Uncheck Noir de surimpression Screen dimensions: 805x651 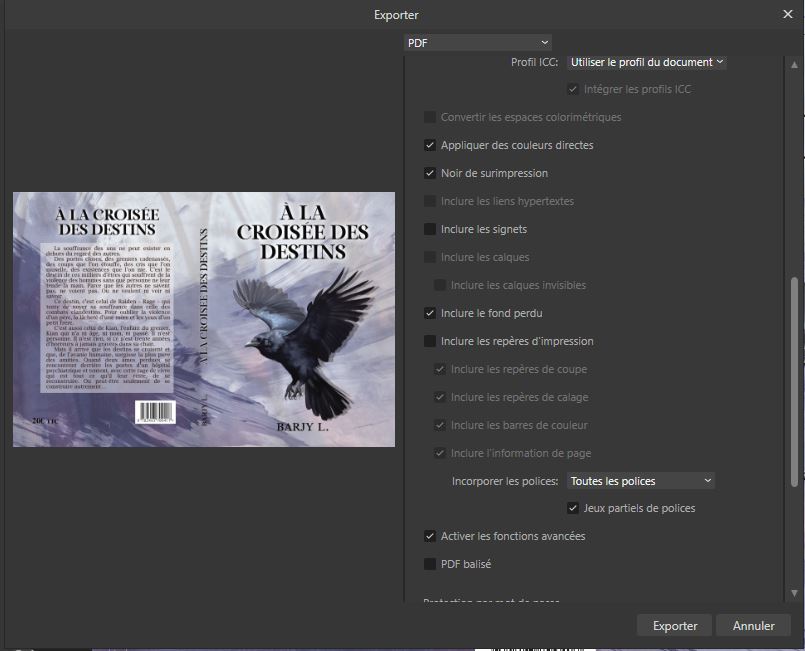click(430, 173)
